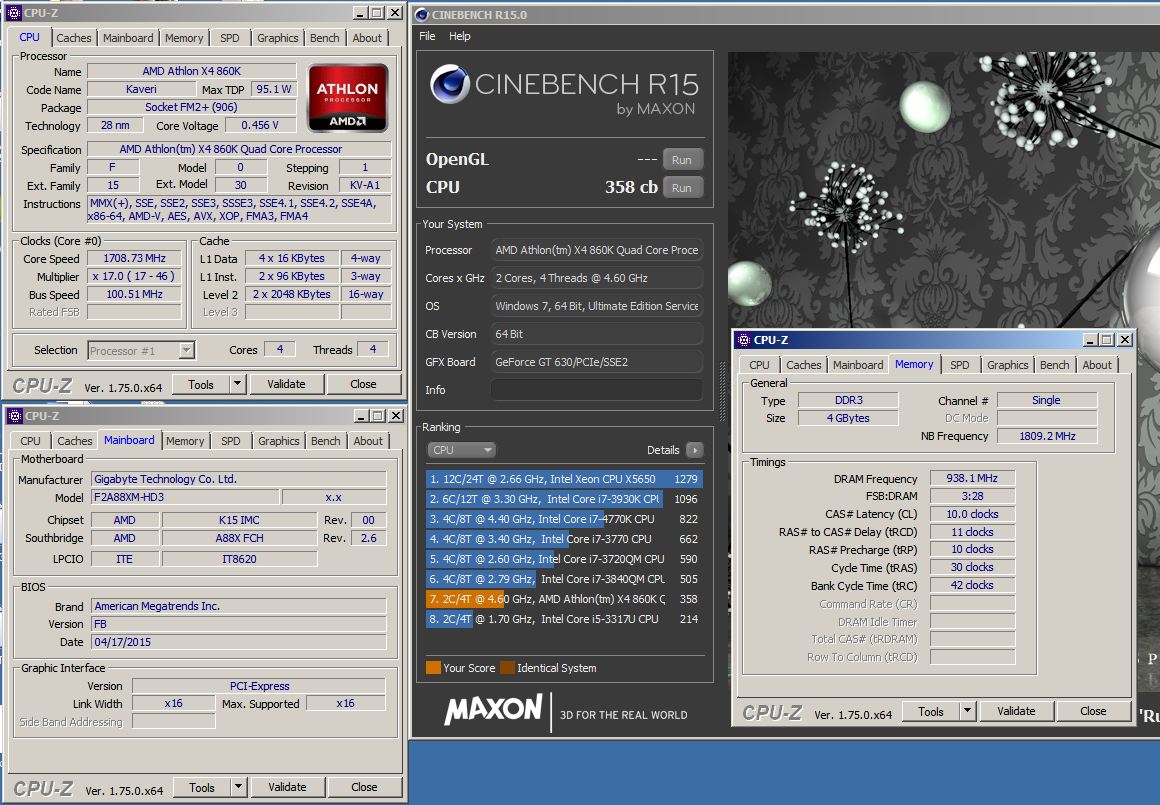
Task: Select the Memory tab in the CPU-Z Mainboard window
Action: coord(185,441)
